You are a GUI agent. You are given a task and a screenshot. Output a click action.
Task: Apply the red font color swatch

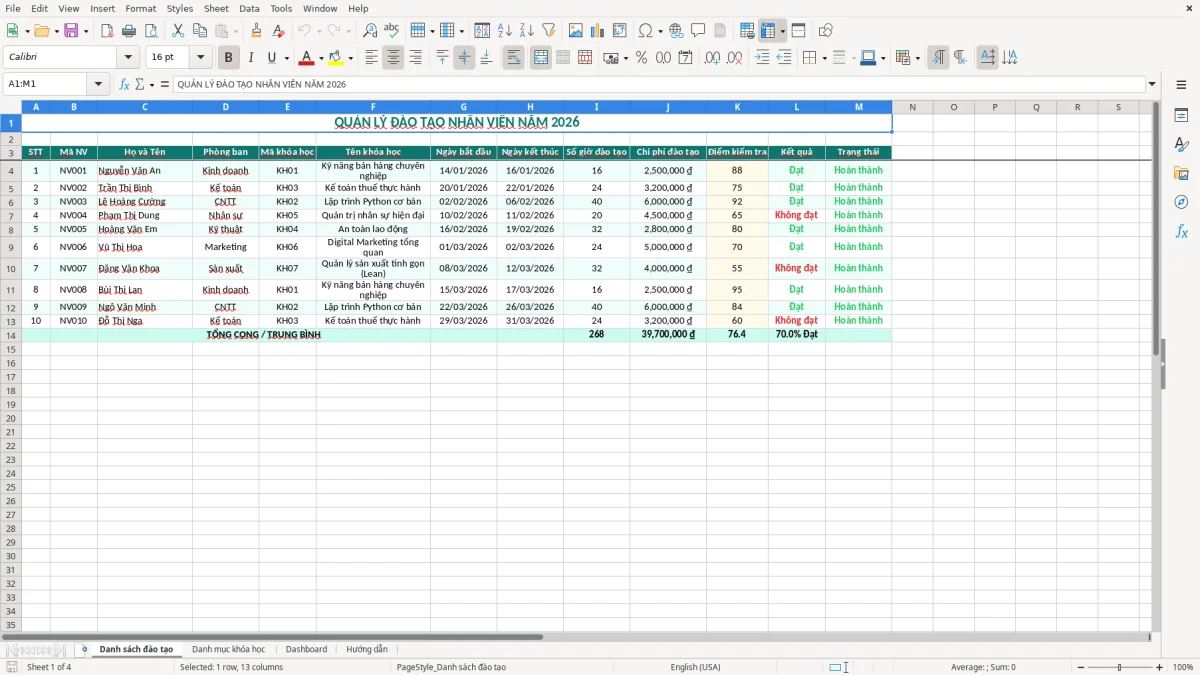click(x=307, y=58)
